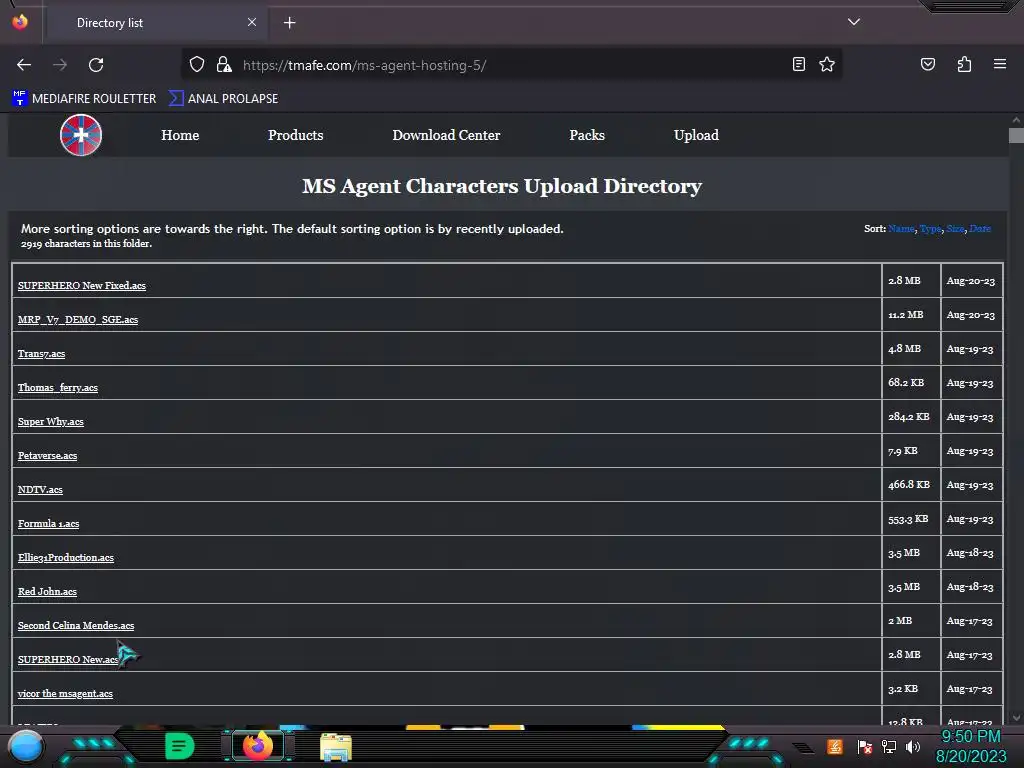Open the taskbar clock showing 9:50 PM

pyautogui.click(x=971, y=746)
